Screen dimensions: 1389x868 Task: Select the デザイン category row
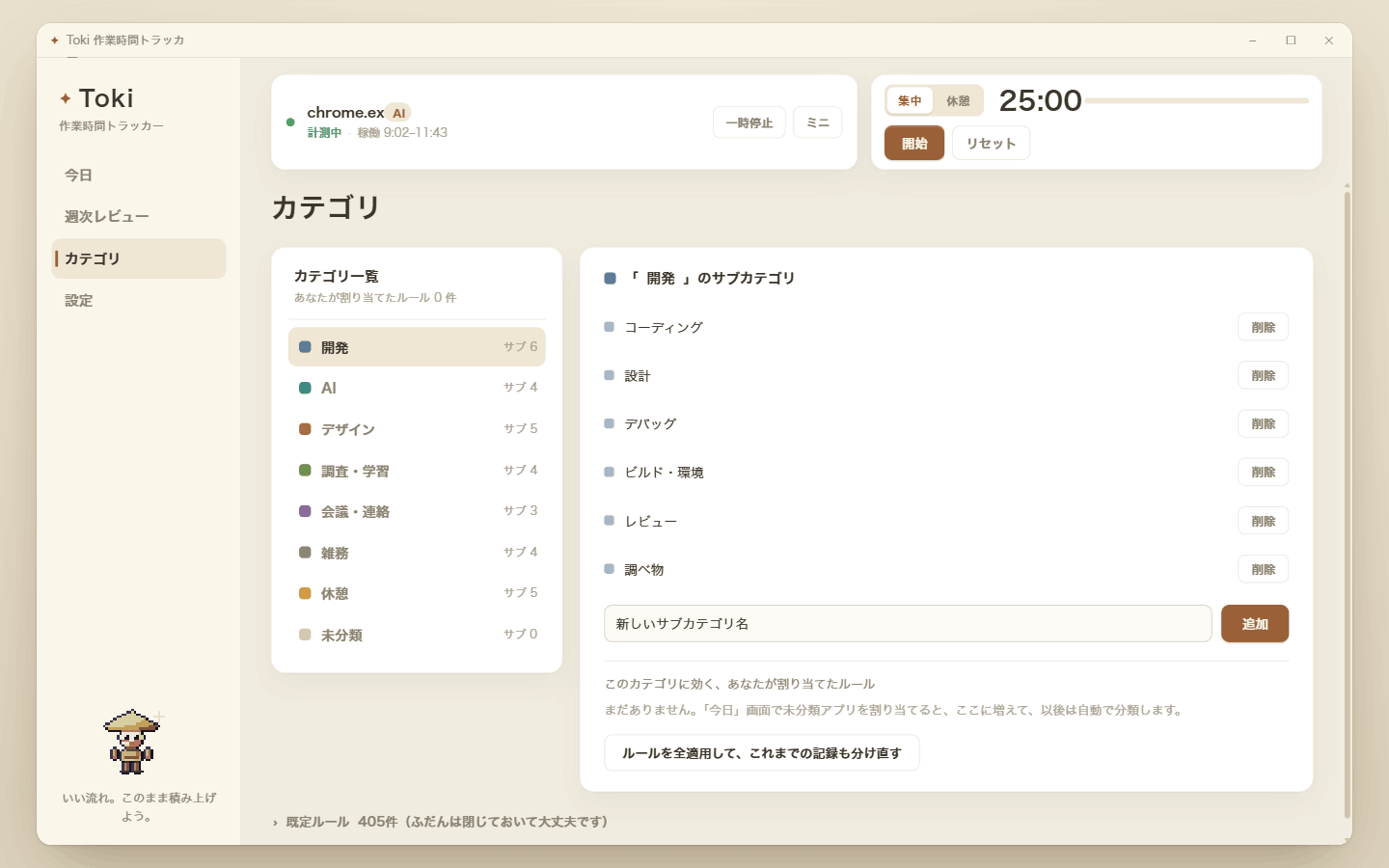pyautogui.click(x=417, y=429)
